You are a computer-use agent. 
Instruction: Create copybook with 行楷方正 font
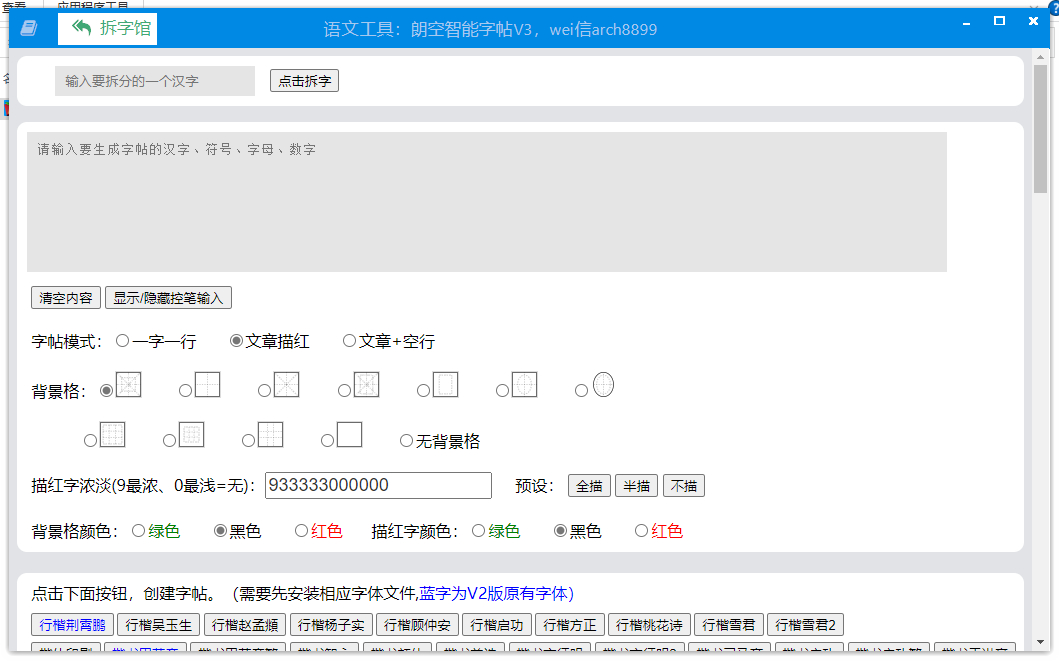point(570,625)
